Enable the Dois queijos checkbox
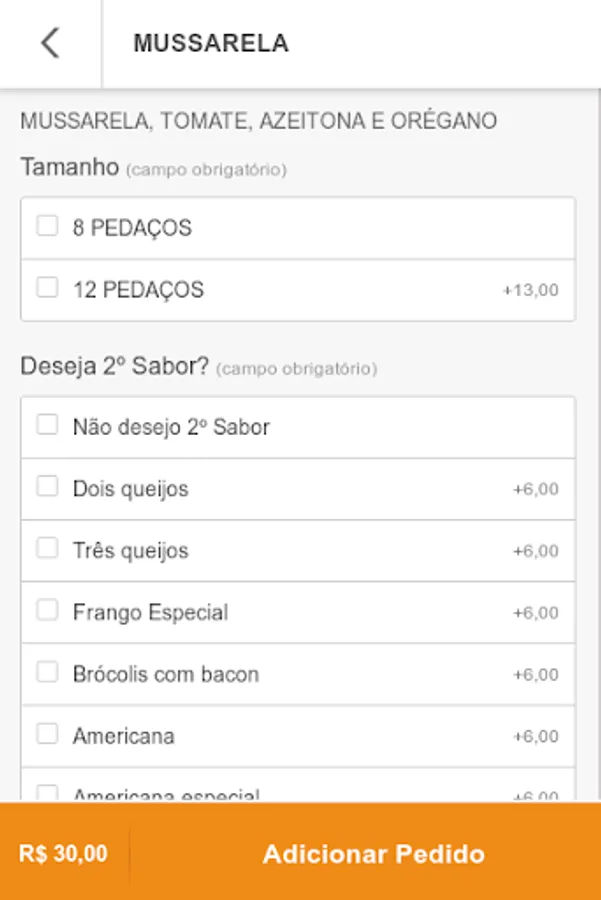The height and width of the screenshot is (900, 601). click(x=47, y=487)
